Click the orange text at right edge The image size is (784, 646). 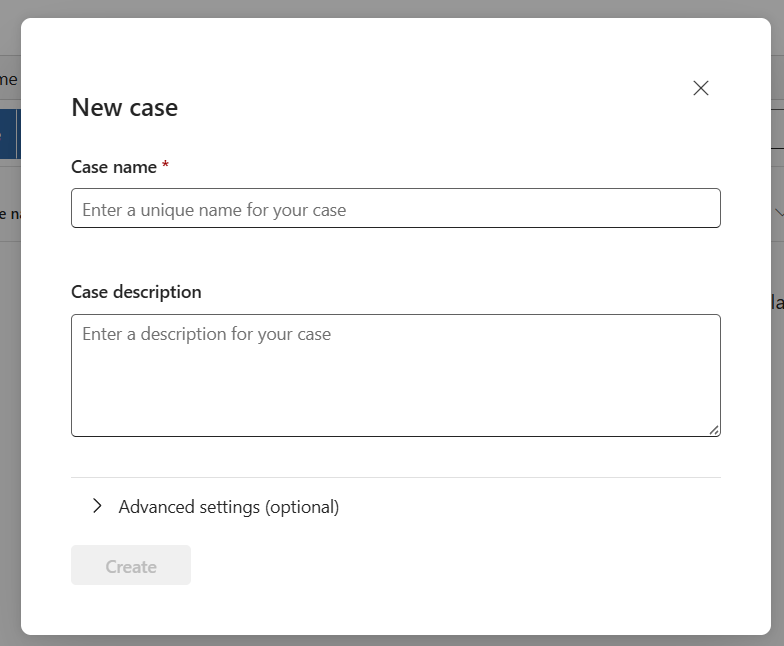point(777,302)
